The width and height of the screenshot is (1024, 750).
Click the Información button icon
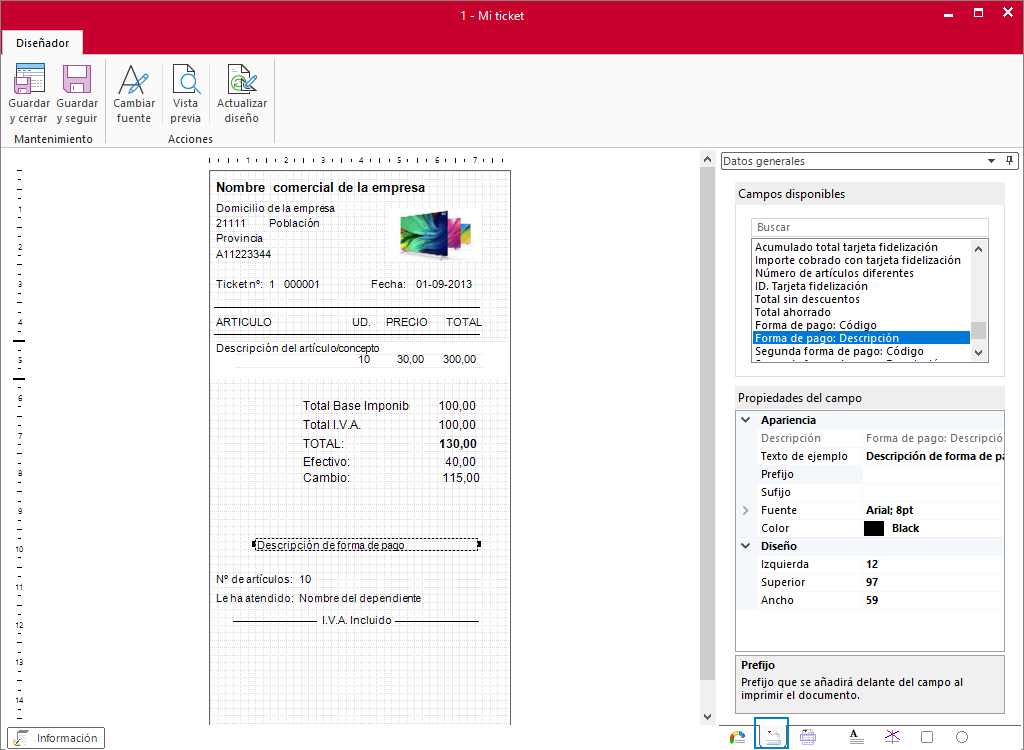[21, 738]
